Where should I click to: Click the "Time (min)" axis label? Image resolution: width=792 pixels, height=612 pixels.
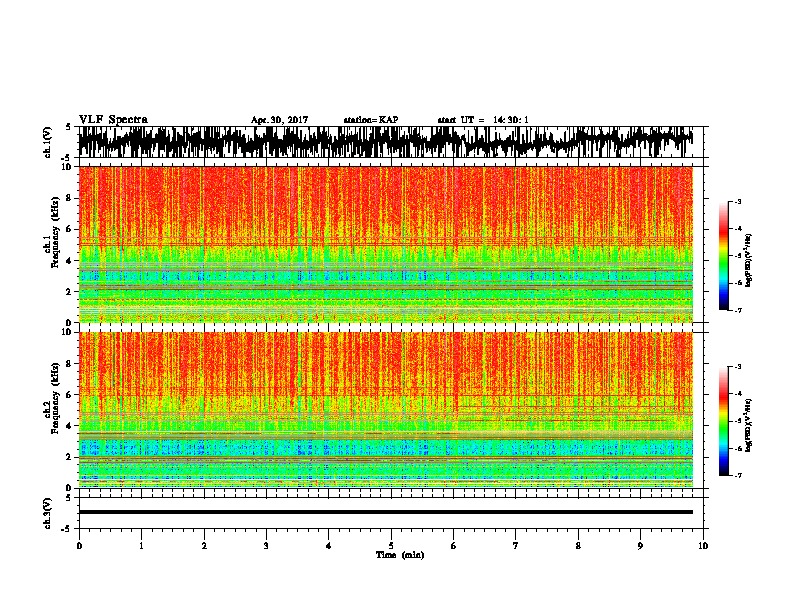coord(400,555)
